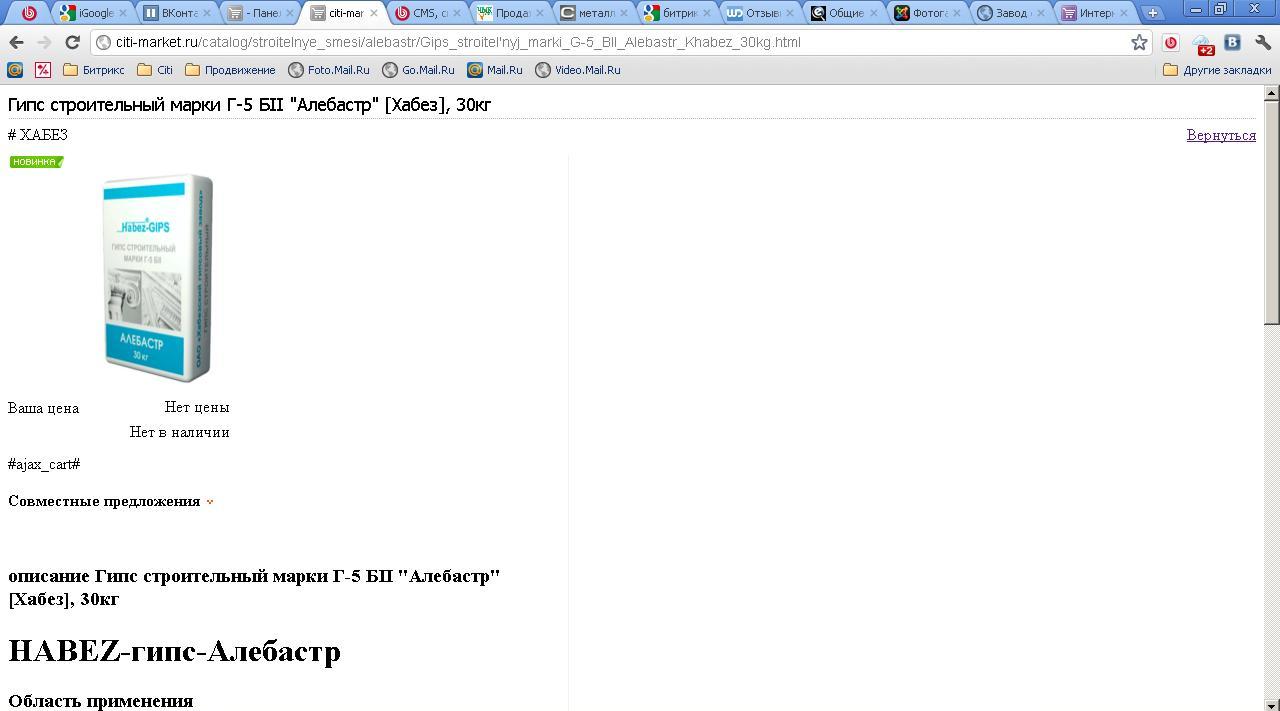Viewport: 1280px width, 711px height.
Task: Click the Вернуться link
Action: (1221, 135)
